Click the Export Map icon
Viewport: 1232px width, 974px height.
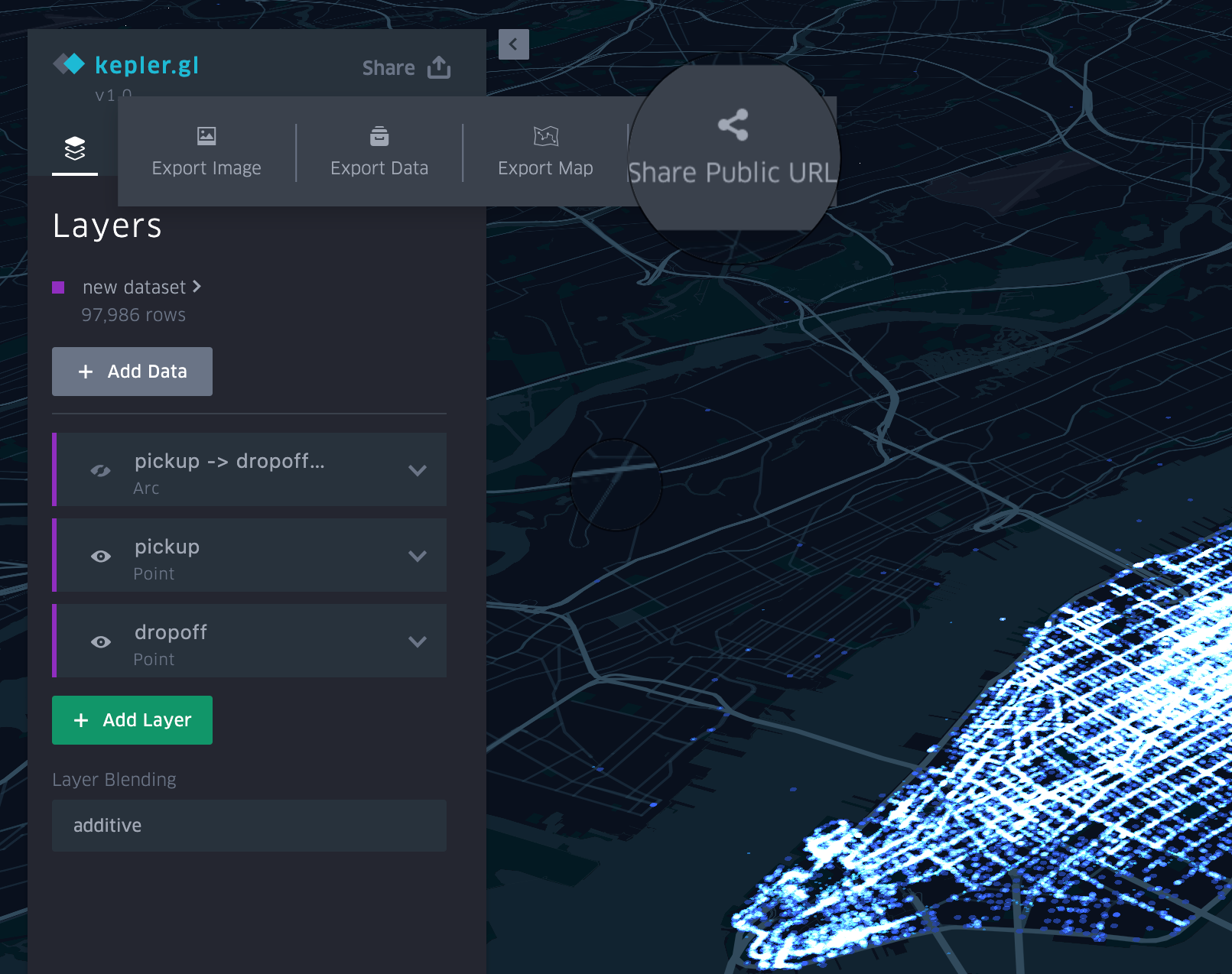click(545, 136)
